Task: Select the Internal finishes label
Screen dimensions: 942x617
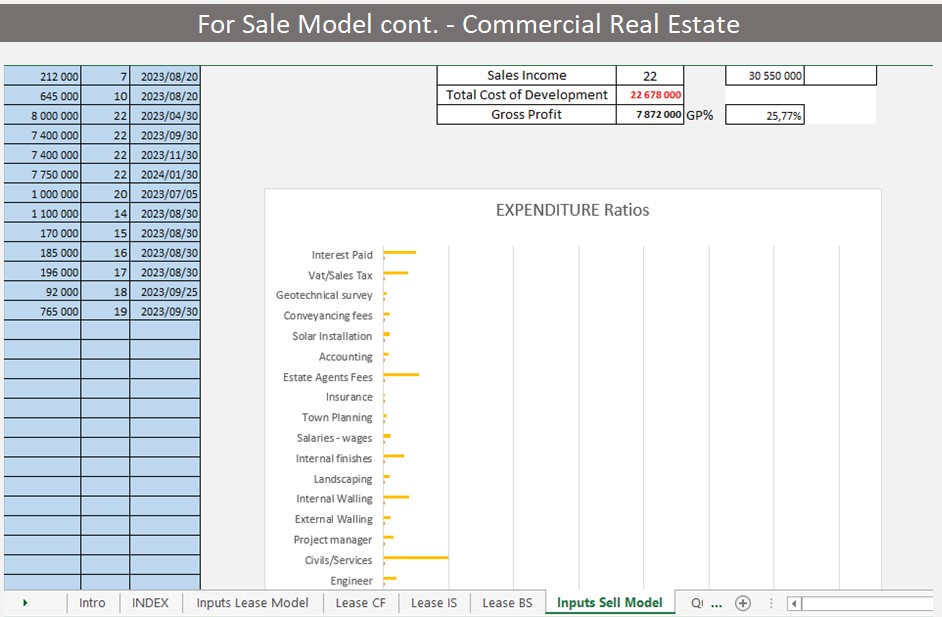Action: pyautogui.click(x=334, y=458)
